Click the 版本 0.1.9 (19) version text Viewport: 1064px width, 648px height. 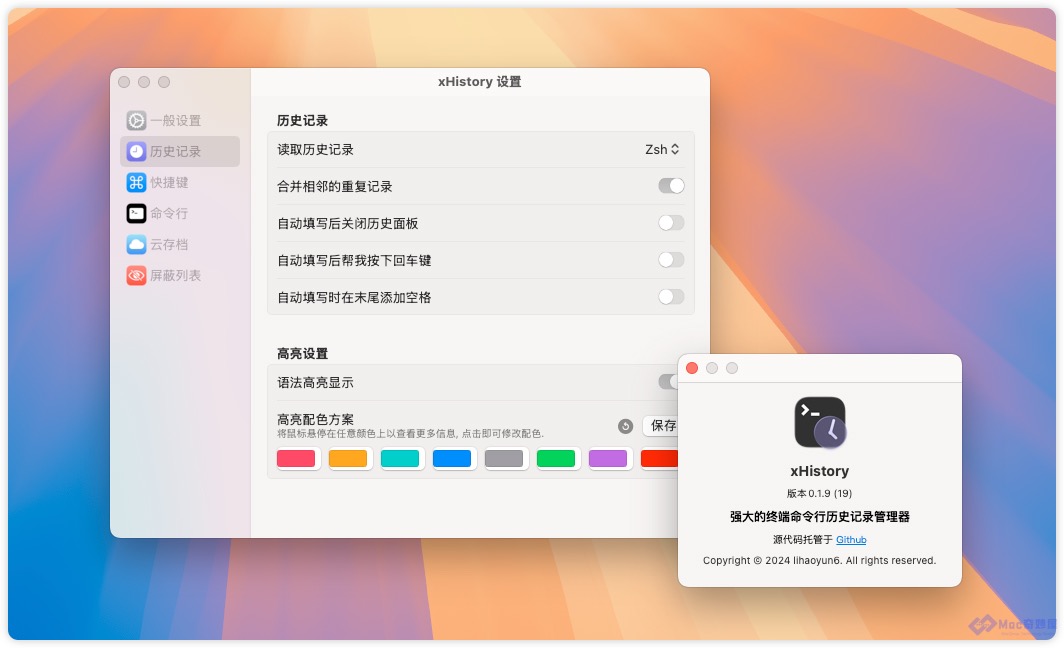[820, 493]
